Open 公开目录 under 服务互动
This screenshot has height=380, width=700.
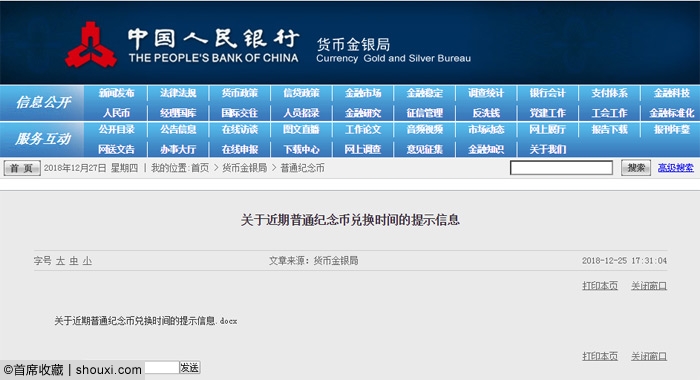point(116,129)
